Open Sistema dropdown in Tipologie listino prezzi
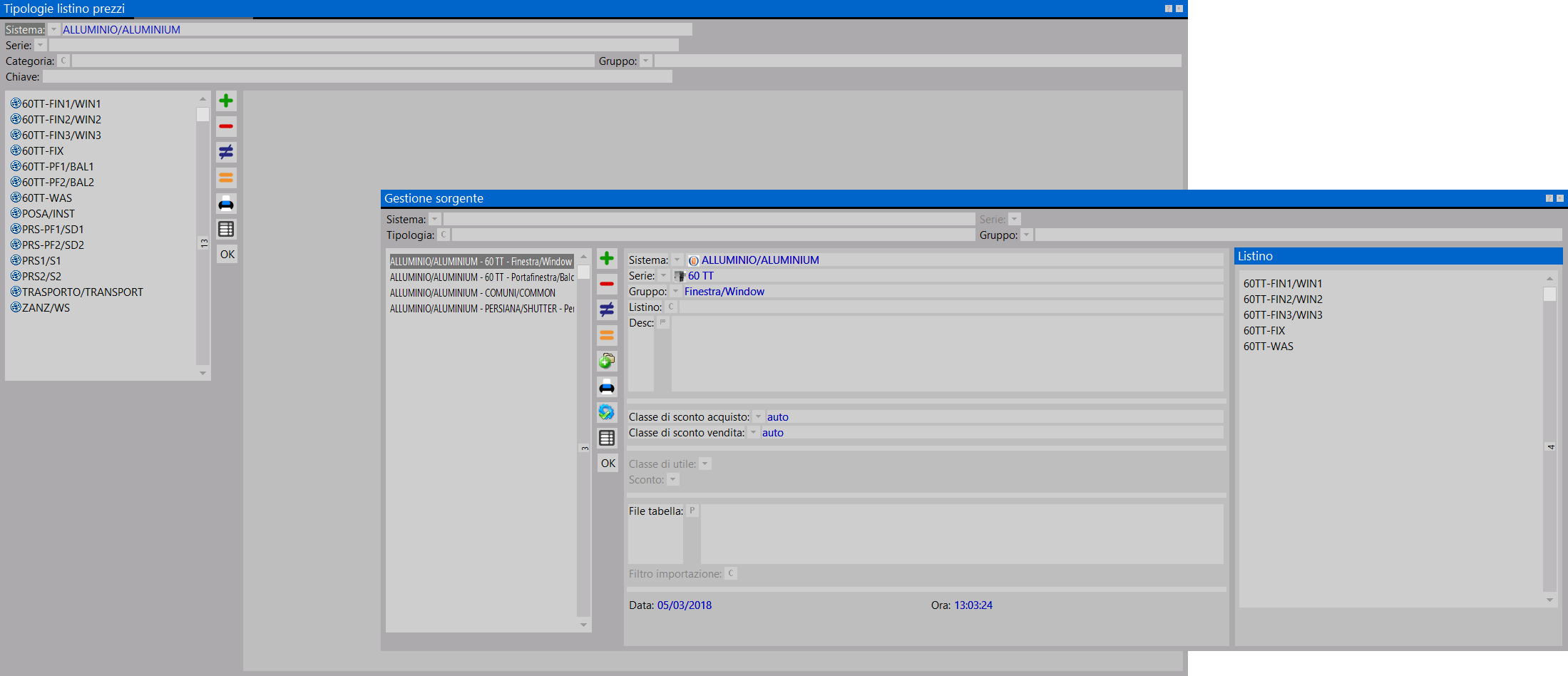This screenshot has height=676, width=1568. pyautogui.click(x=53, y=29)
